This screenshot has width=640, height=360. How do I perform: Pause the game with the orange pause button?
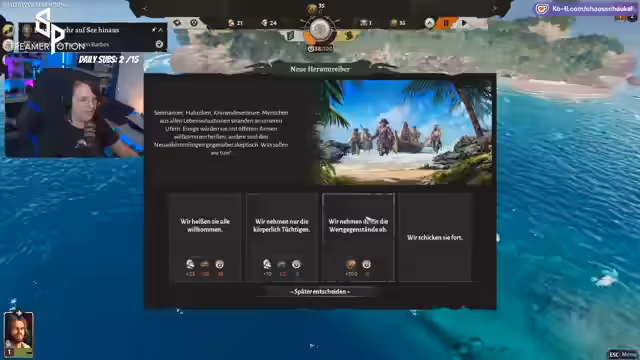[x=446, y=23]
